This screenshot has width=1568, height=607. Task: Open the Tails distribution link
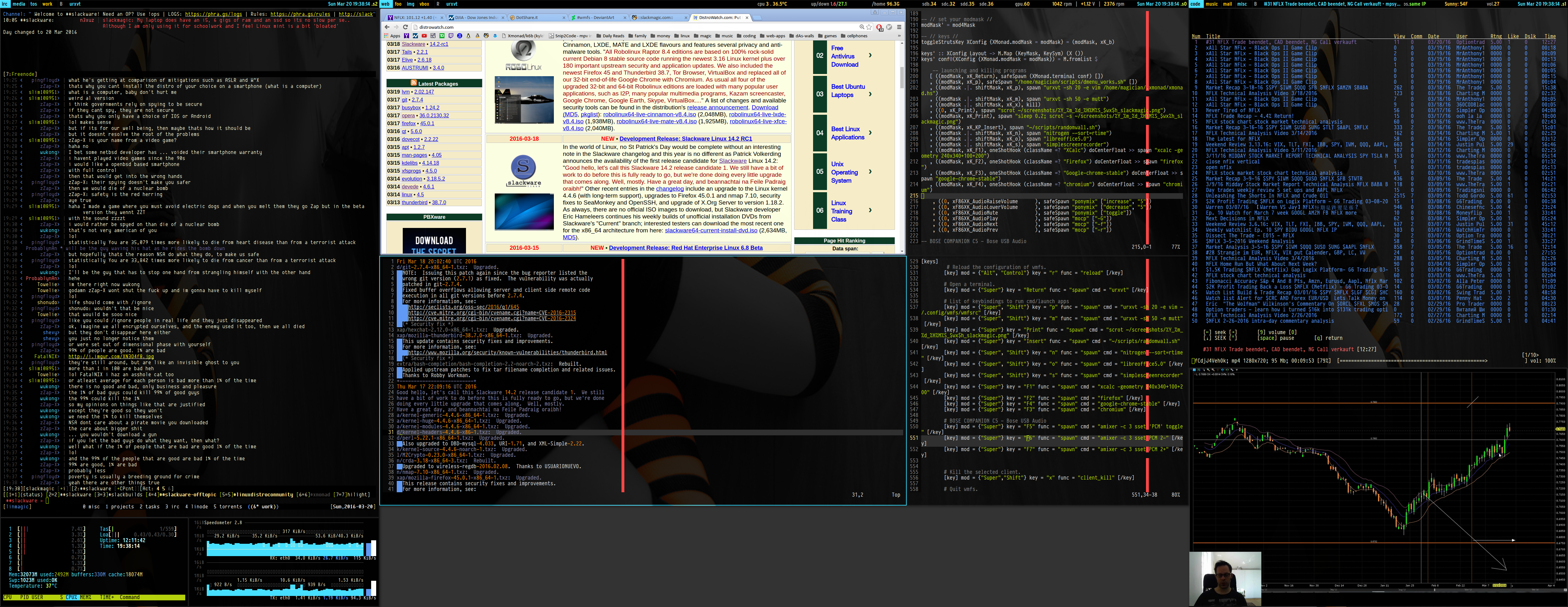(407, 52)
